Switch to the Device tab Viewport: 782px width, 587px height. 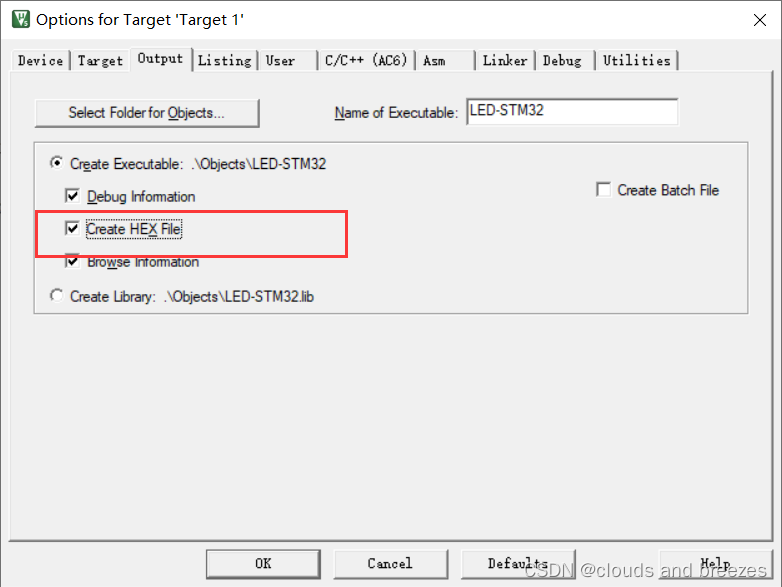[x=40, y=61]
